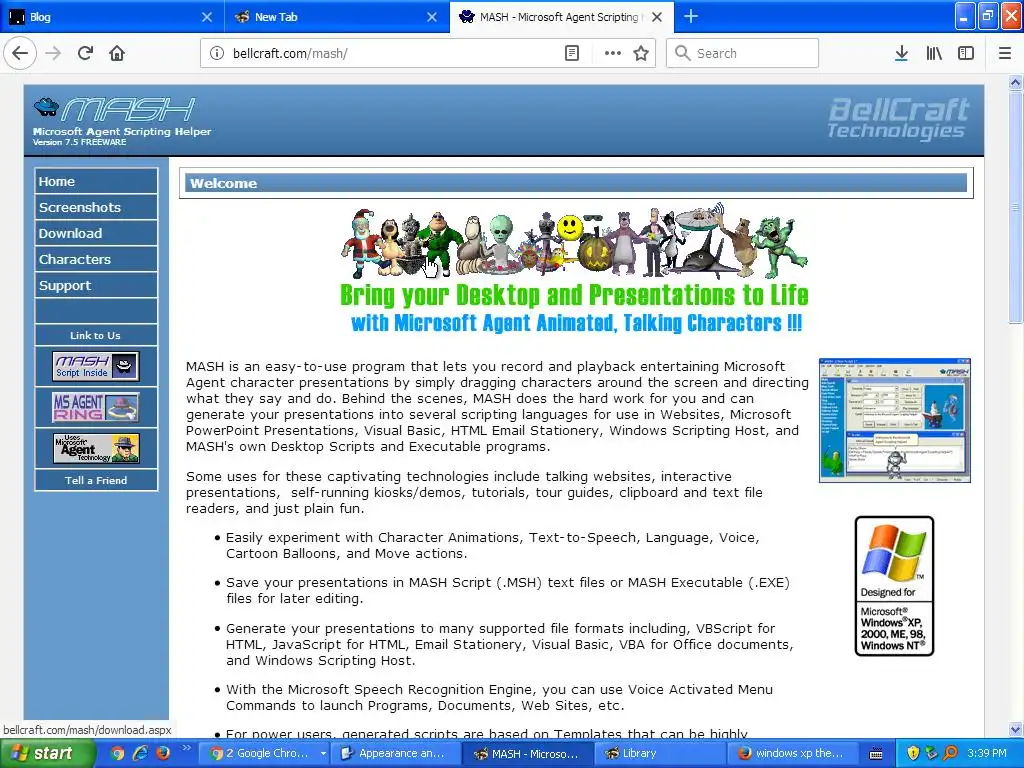Click the browser forward arrow
1024x768 pixels.
[x=54, y=54]
